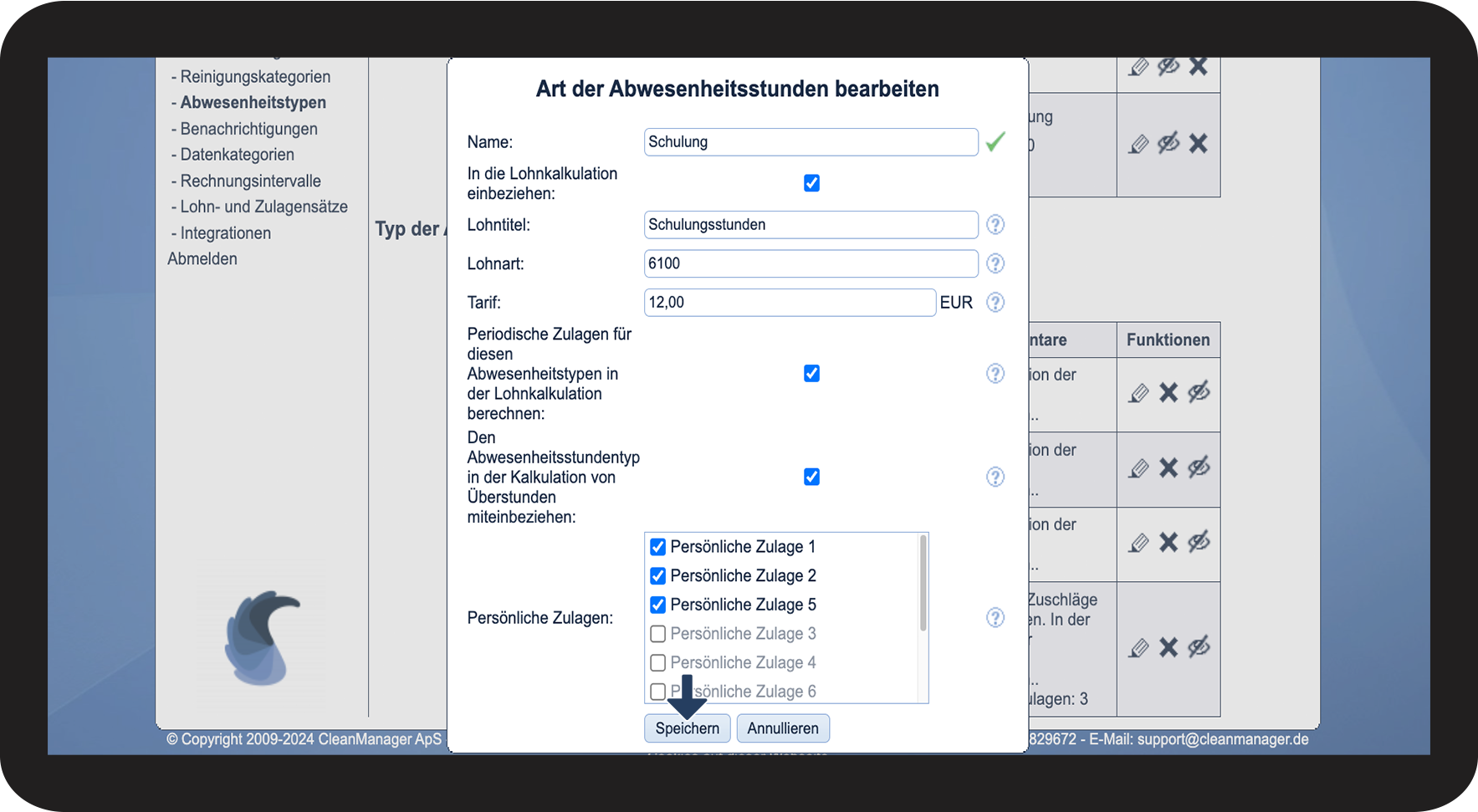Click the Annullieren button

[x=783, y=728]
